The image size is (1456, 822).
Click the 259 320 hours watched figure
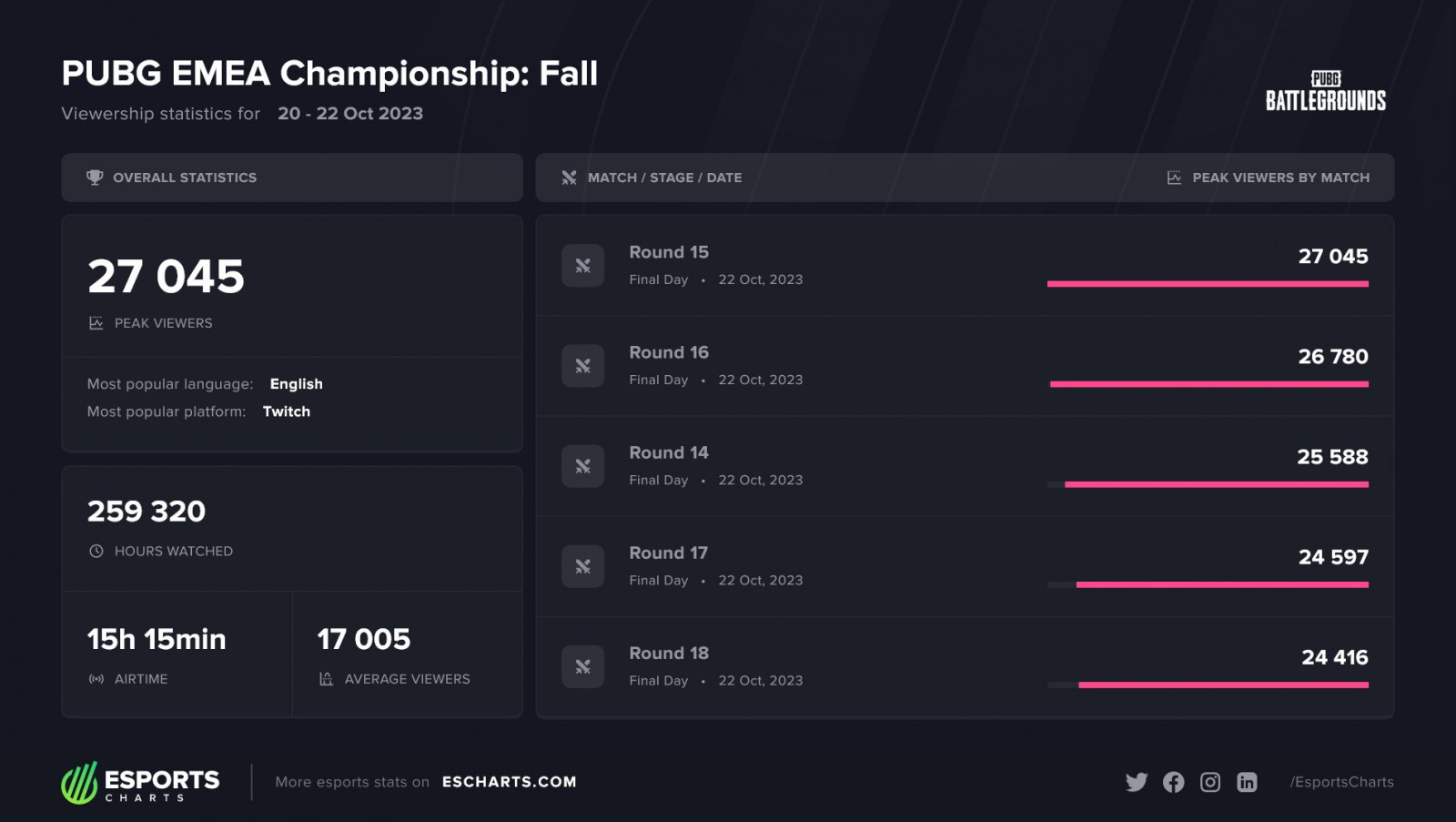[147, 512]
